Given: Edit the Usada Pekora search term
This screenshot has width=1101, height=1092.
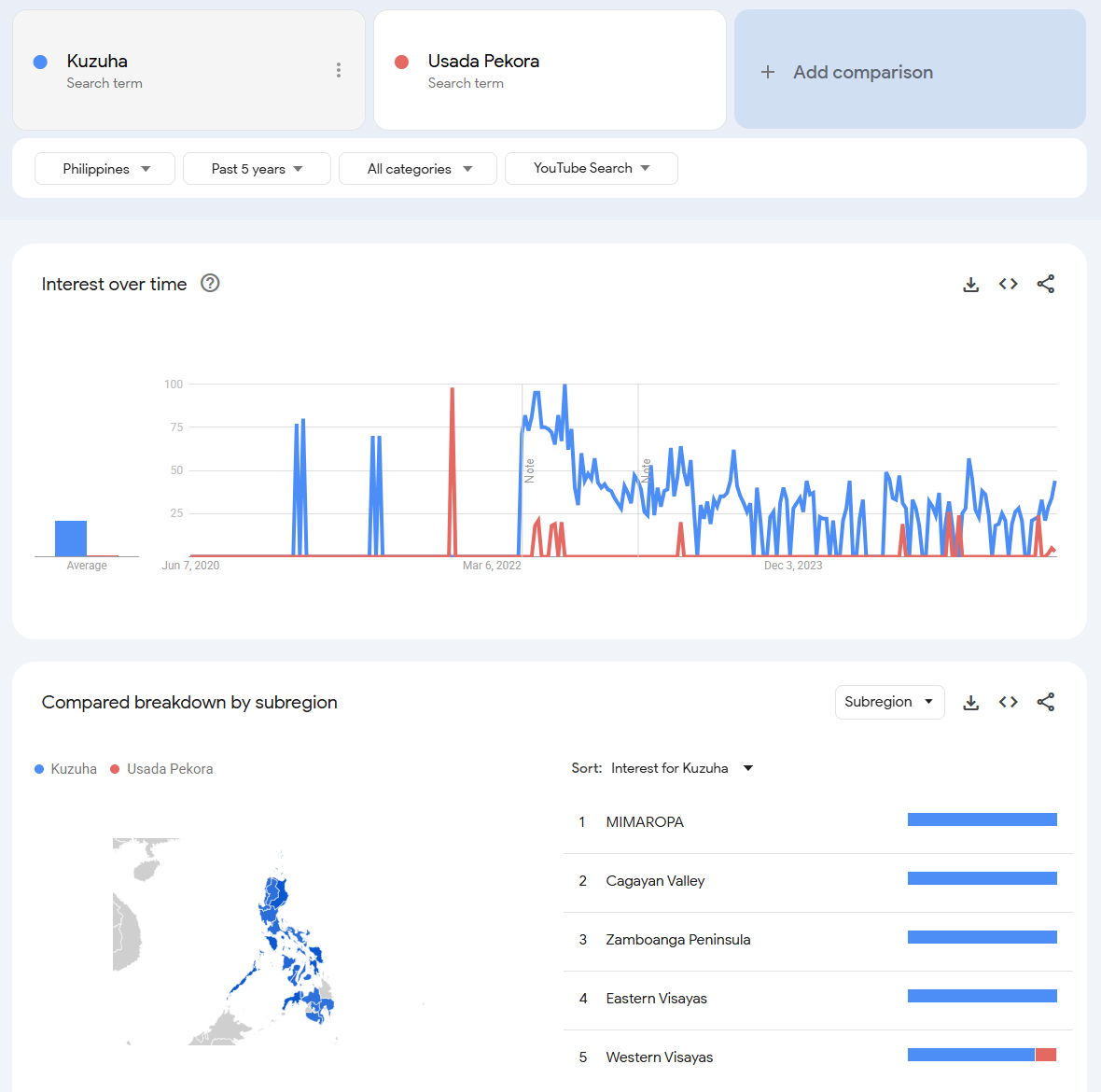Looking at the screenshot, I should [483, 62].
